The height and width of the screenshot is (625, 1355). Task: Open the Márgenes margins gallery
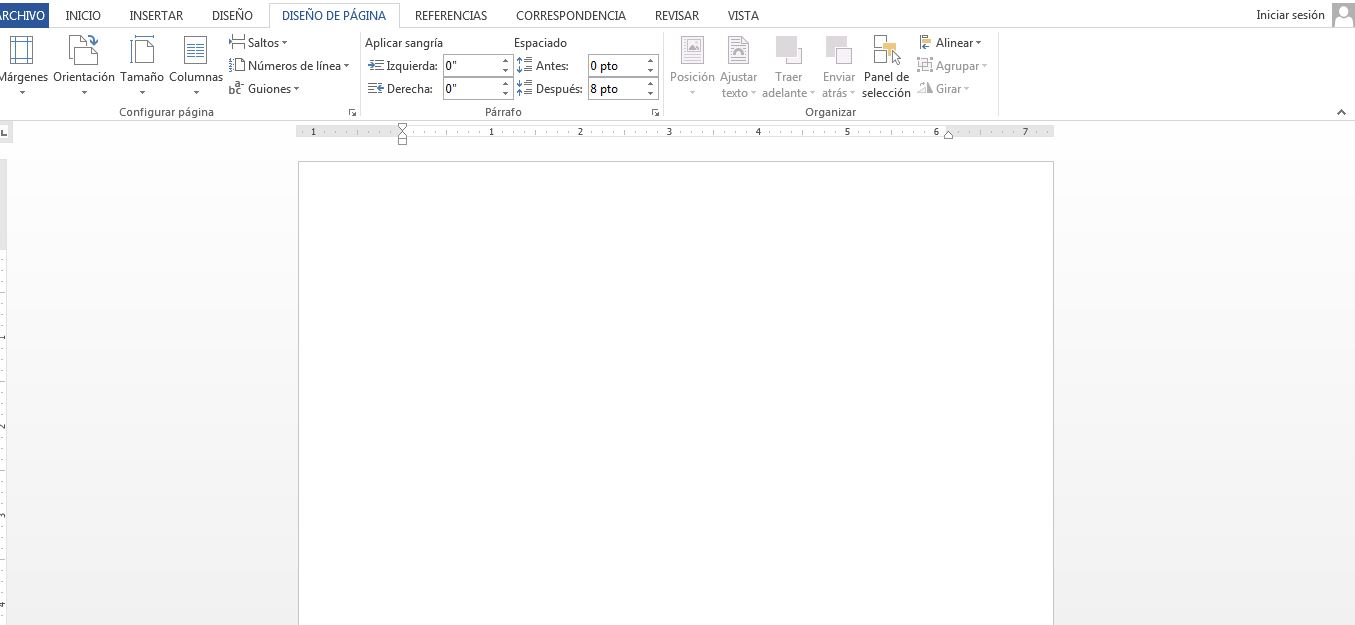click(x=22, y=66)
